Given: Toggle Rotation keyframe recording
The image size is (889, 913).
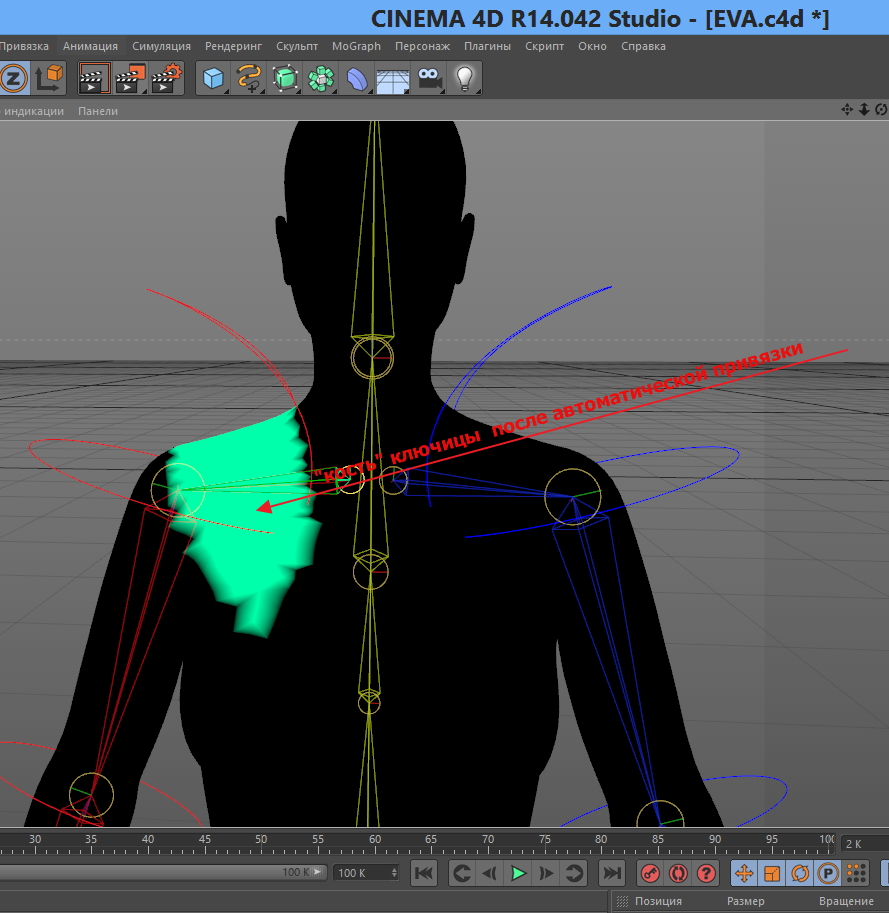Looking at the screenshot, I should [800, 873].
